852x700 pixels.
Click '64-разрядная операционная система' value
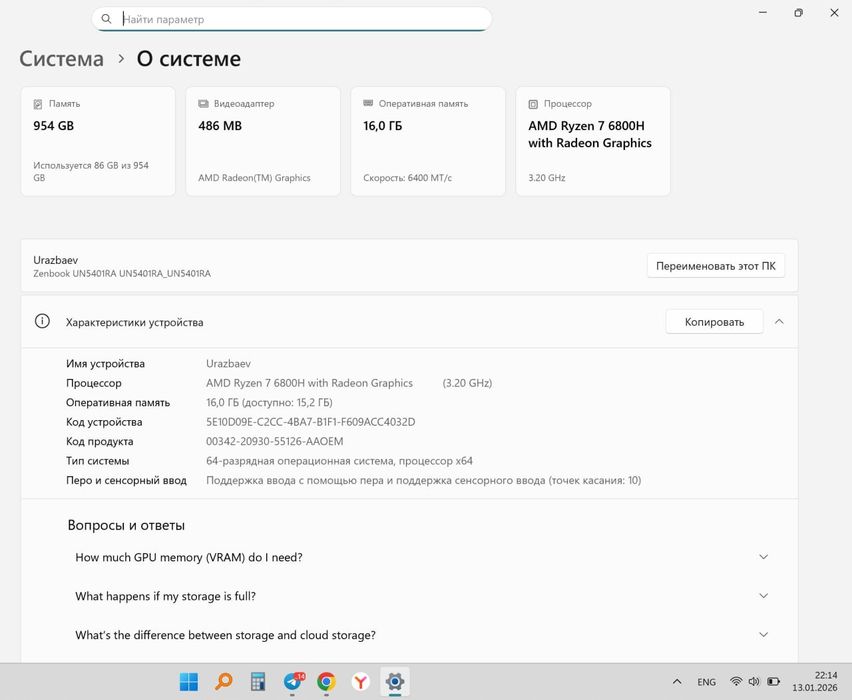339,461
